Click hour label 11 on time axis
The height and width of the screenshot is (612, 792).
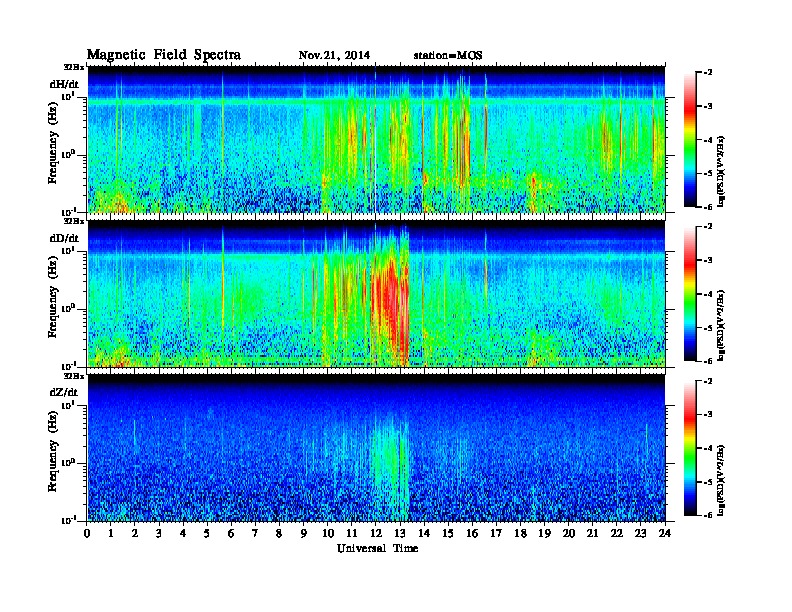coord(352,534)
